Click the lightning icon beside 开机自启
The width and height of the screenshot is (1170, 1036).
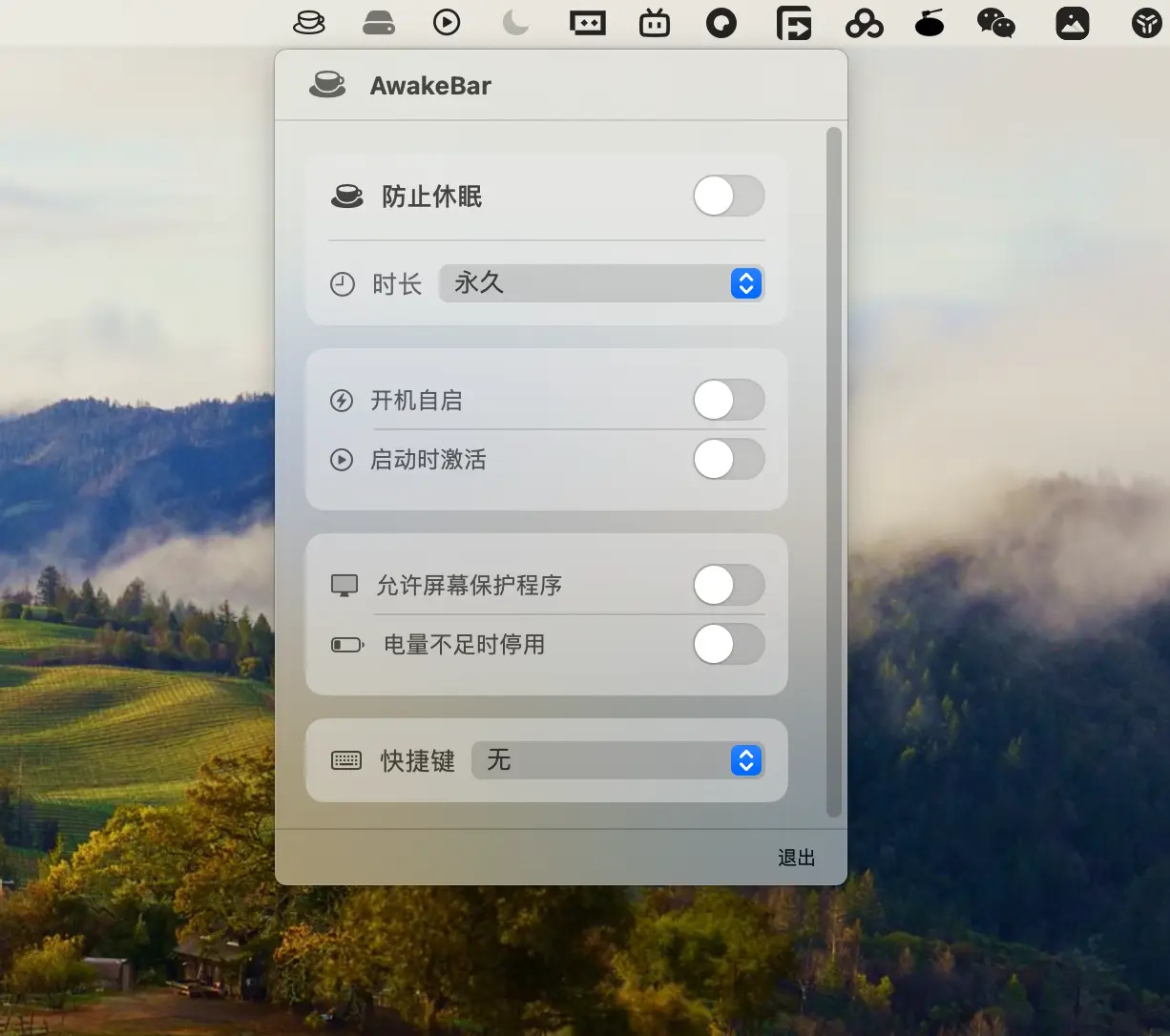342,401
